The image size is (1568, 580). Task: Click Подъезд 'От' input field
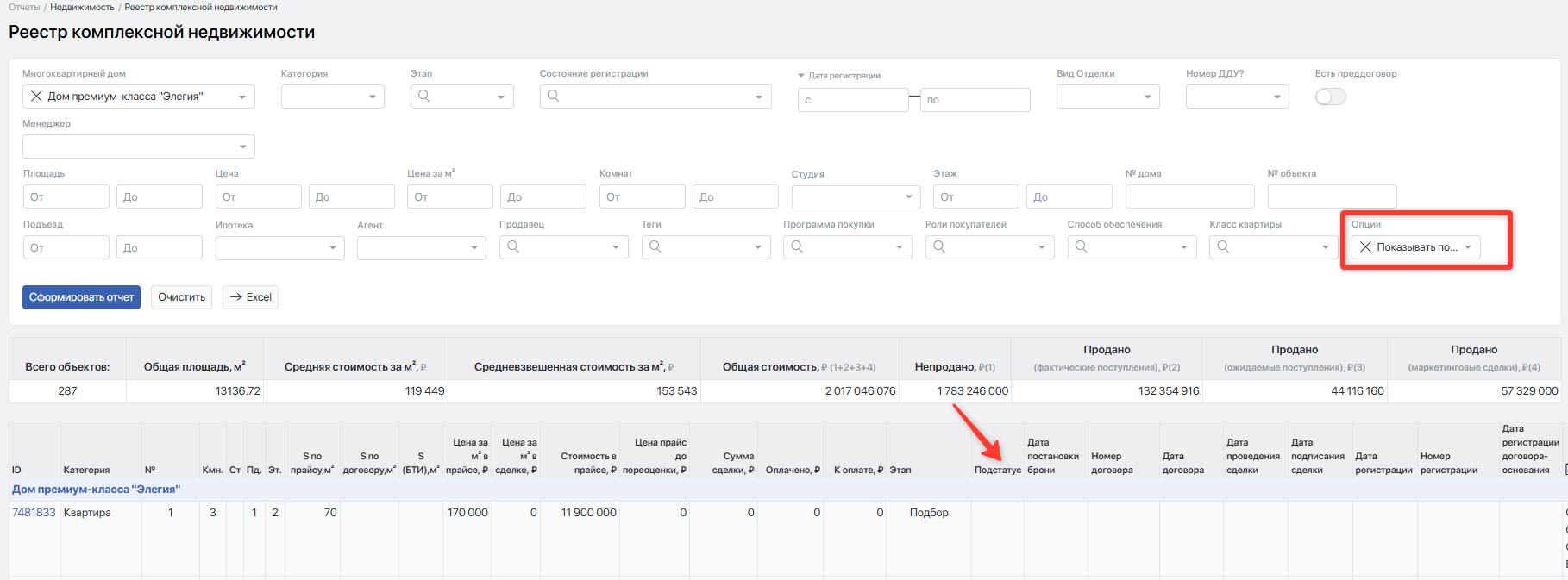[x=66, y=247]
